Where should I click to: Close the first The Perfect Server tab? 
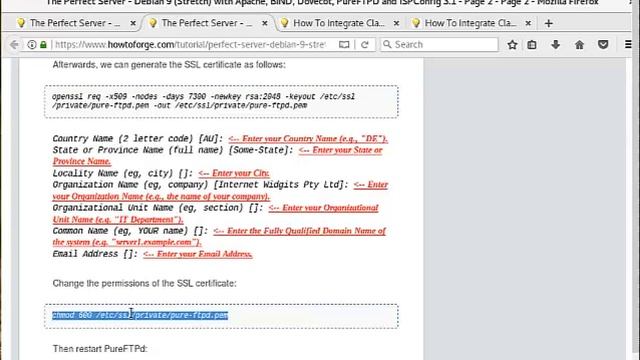coord(133,23)
